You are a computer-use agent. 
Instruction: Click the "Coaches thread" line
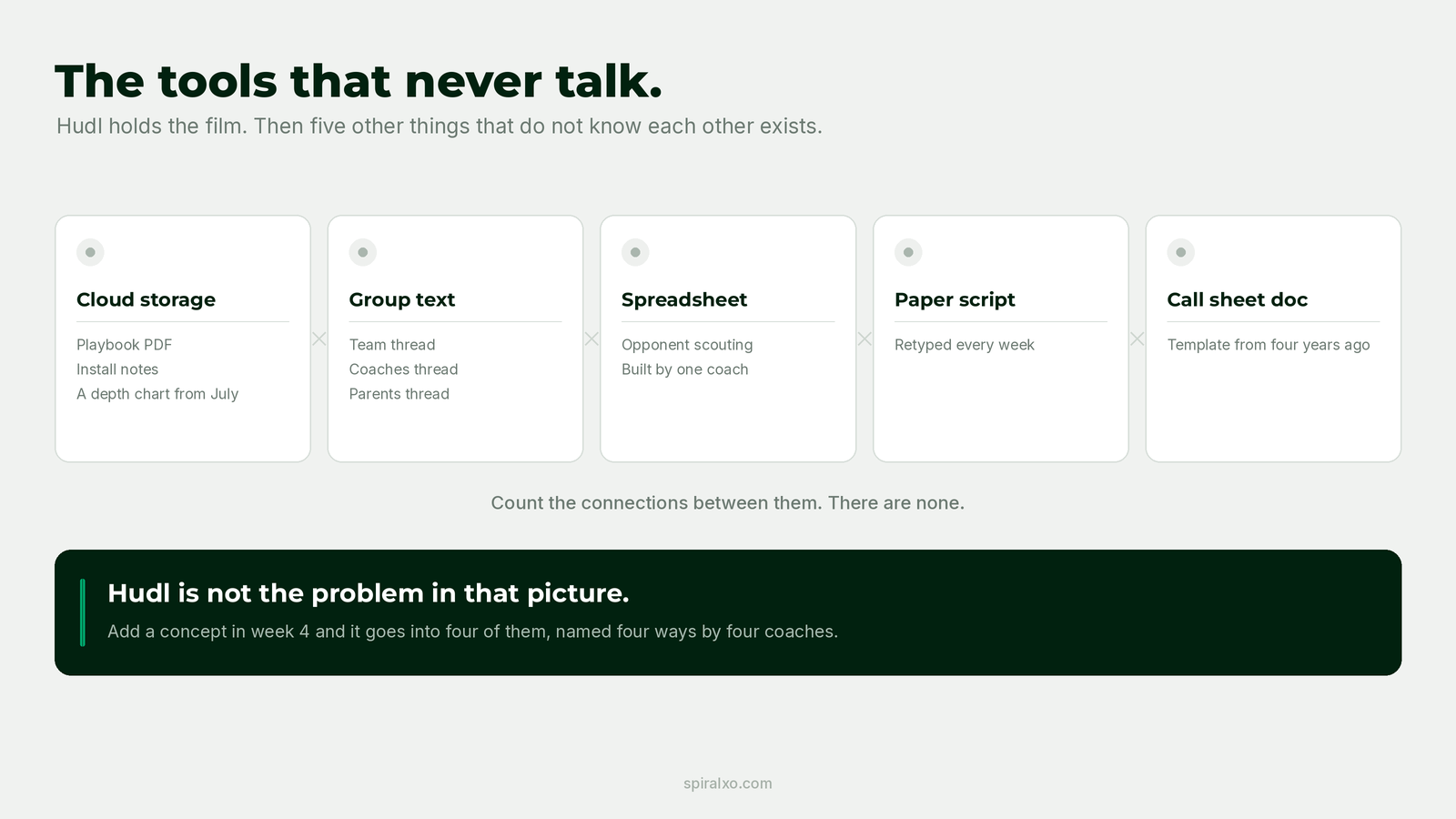404,369
